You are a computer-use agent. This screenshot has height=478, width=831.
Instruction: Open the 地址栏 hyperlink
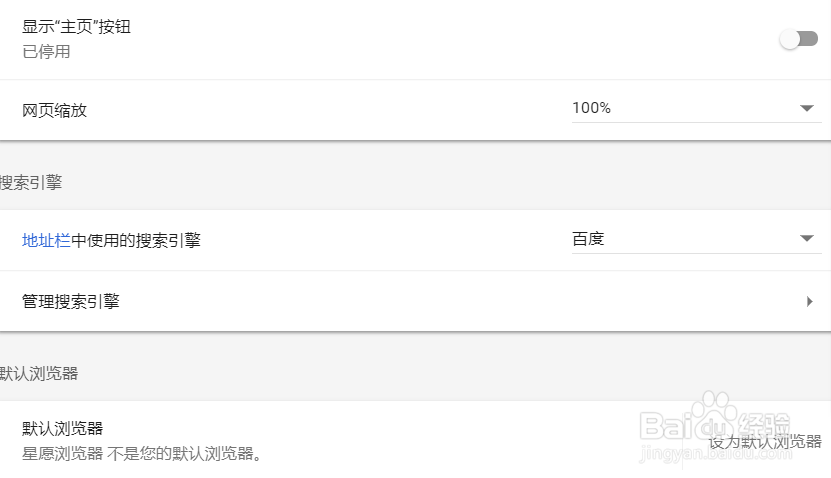(x=46, y=240)
